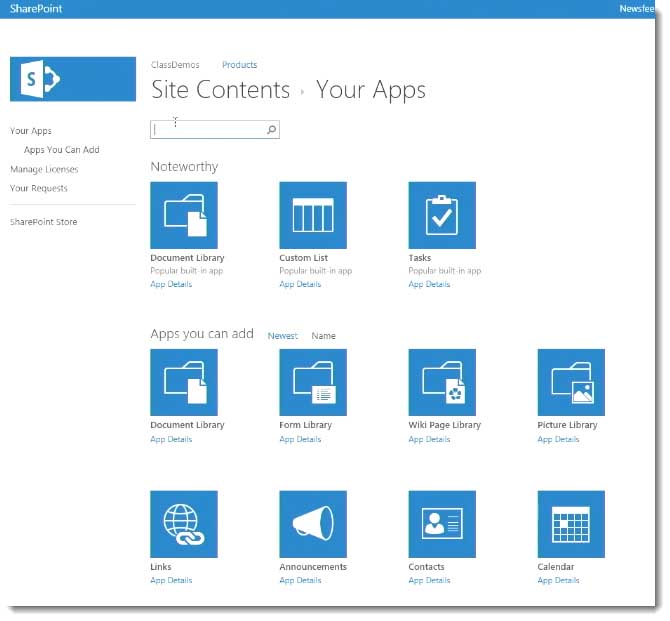Select the Contacts app tile

point(442,524)
